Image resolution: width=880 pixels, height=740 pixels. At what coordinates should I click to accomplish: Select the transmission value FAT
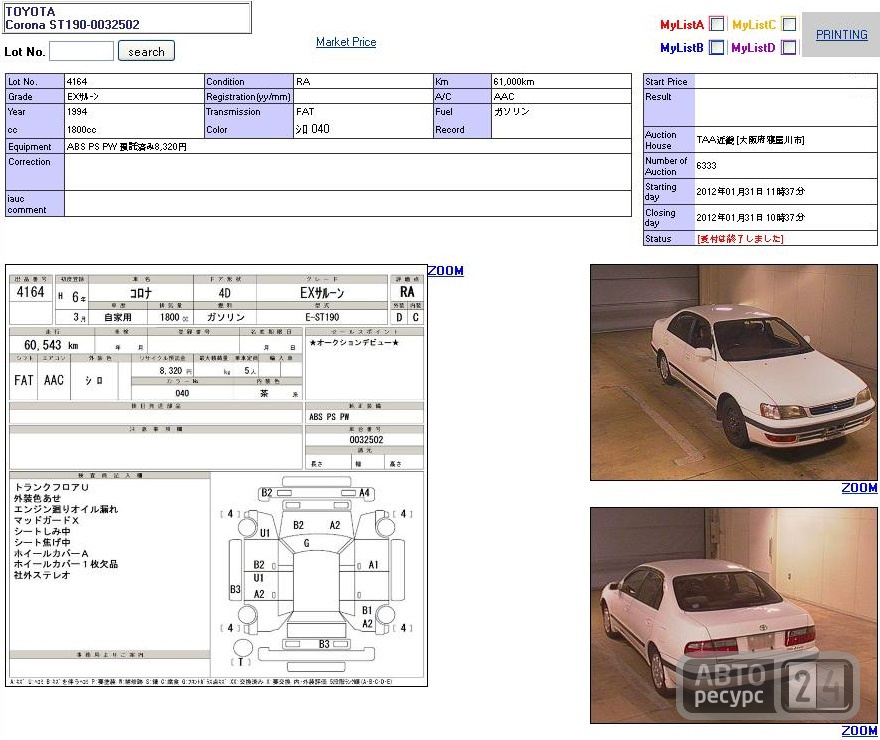[x=305, y=112]
